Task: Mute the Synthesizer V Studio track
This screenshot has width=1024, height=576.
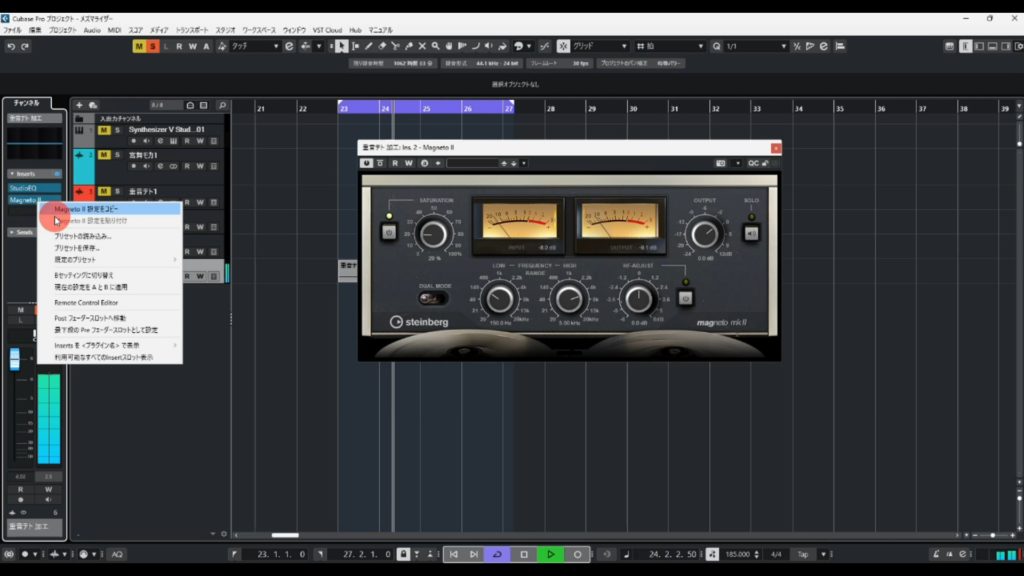Action: (104, 129)
